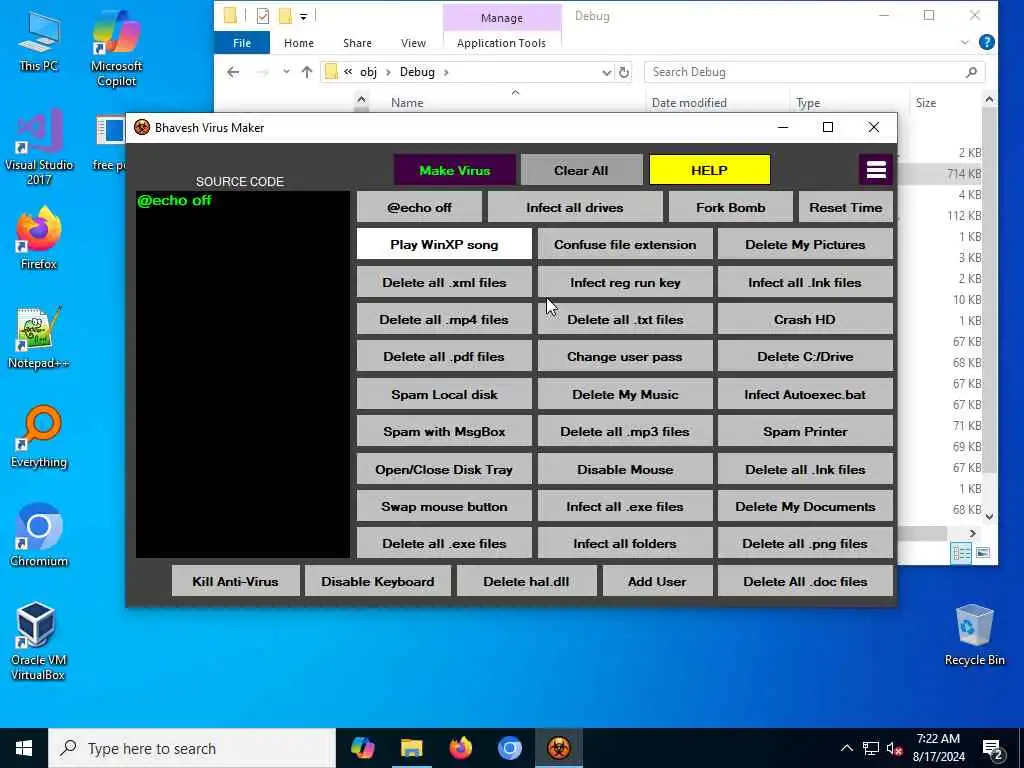1024x768 pixels.
Task: Select the Everything search desktop shortcut
Action: pos(39,437)
